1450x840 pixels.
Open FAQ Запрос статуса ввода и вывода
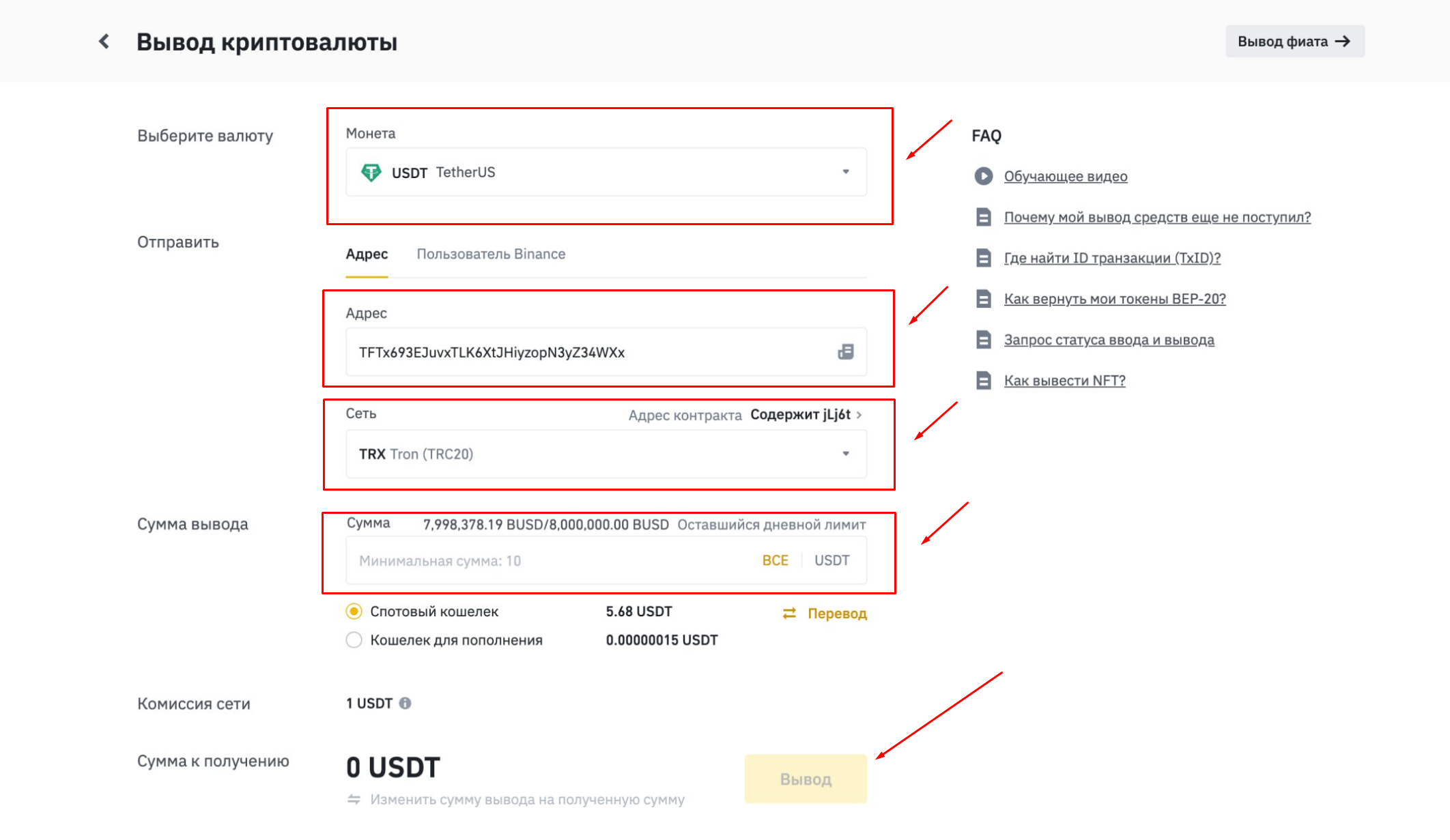pyautogui.click(x=1109, y=340)
